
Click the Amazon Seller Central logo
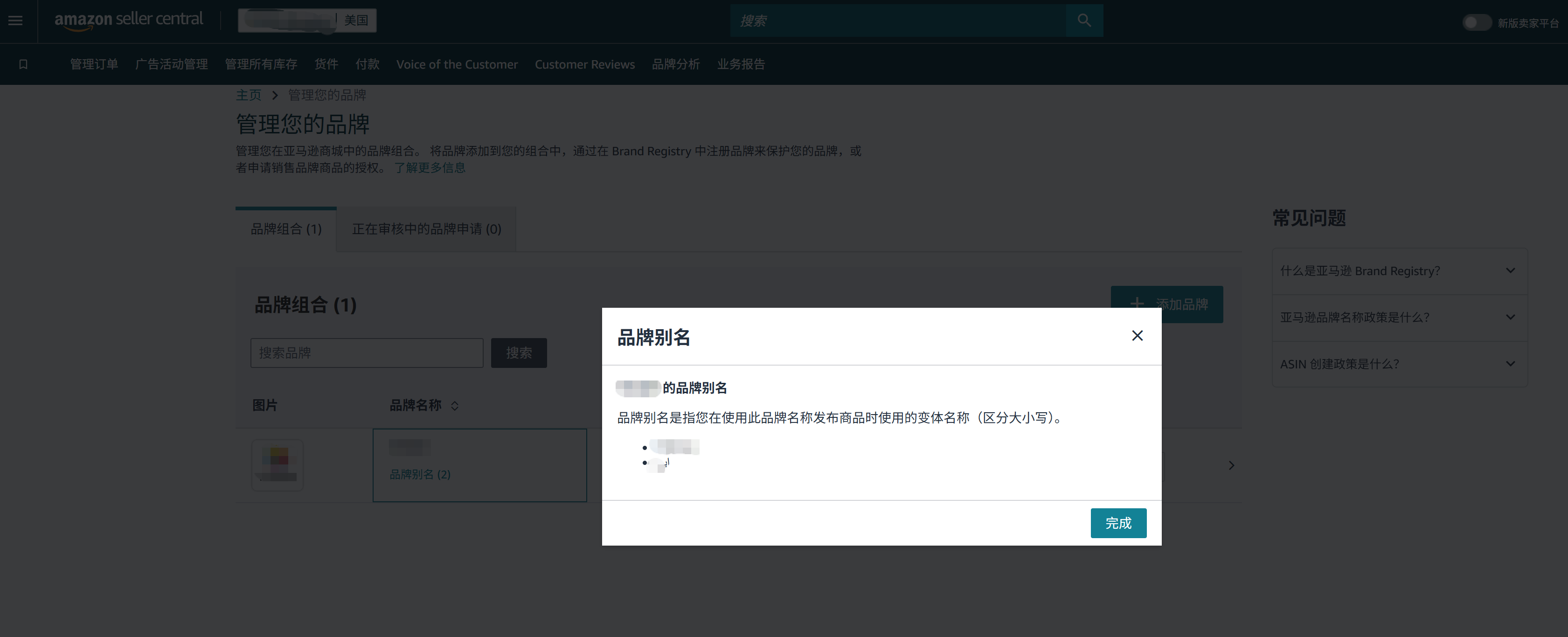[128, 20]
